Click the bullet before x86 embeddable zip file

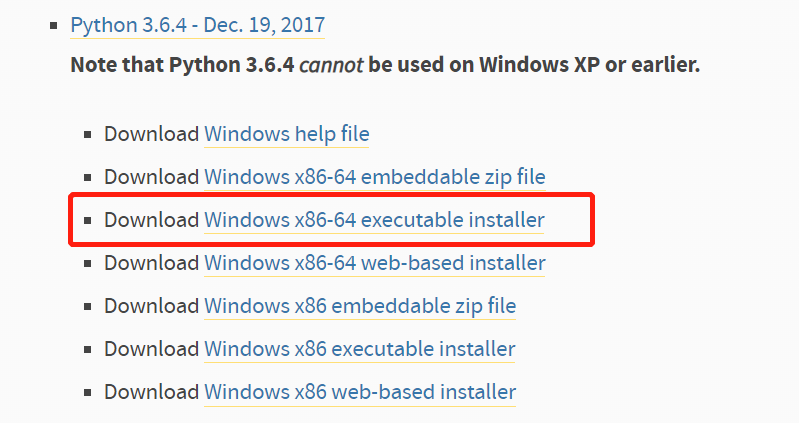tap(88, 306)
